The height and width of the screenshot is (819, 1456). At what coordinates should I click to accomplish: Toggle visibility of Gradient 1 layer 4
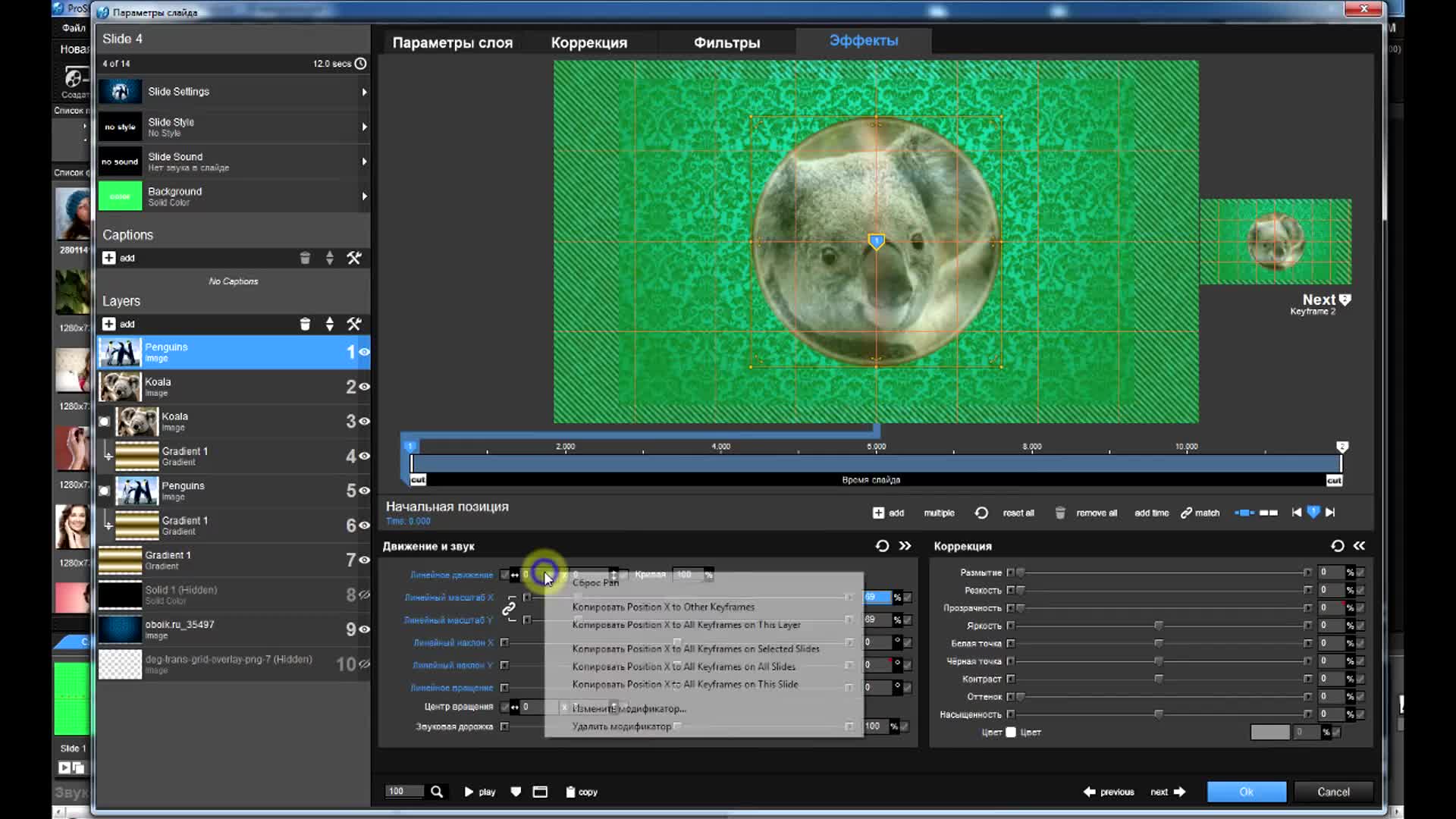coord(364,456)
